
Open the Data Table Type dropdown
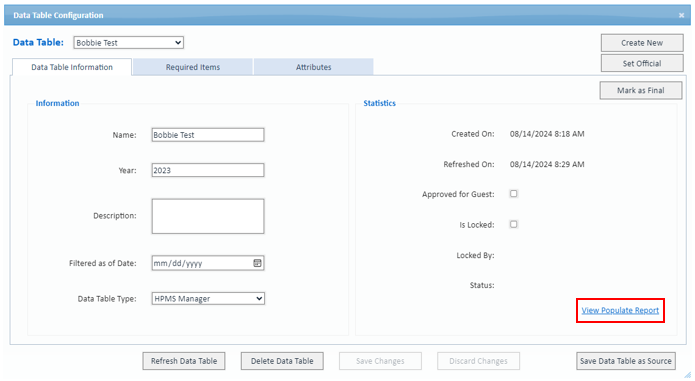[208, 299]
